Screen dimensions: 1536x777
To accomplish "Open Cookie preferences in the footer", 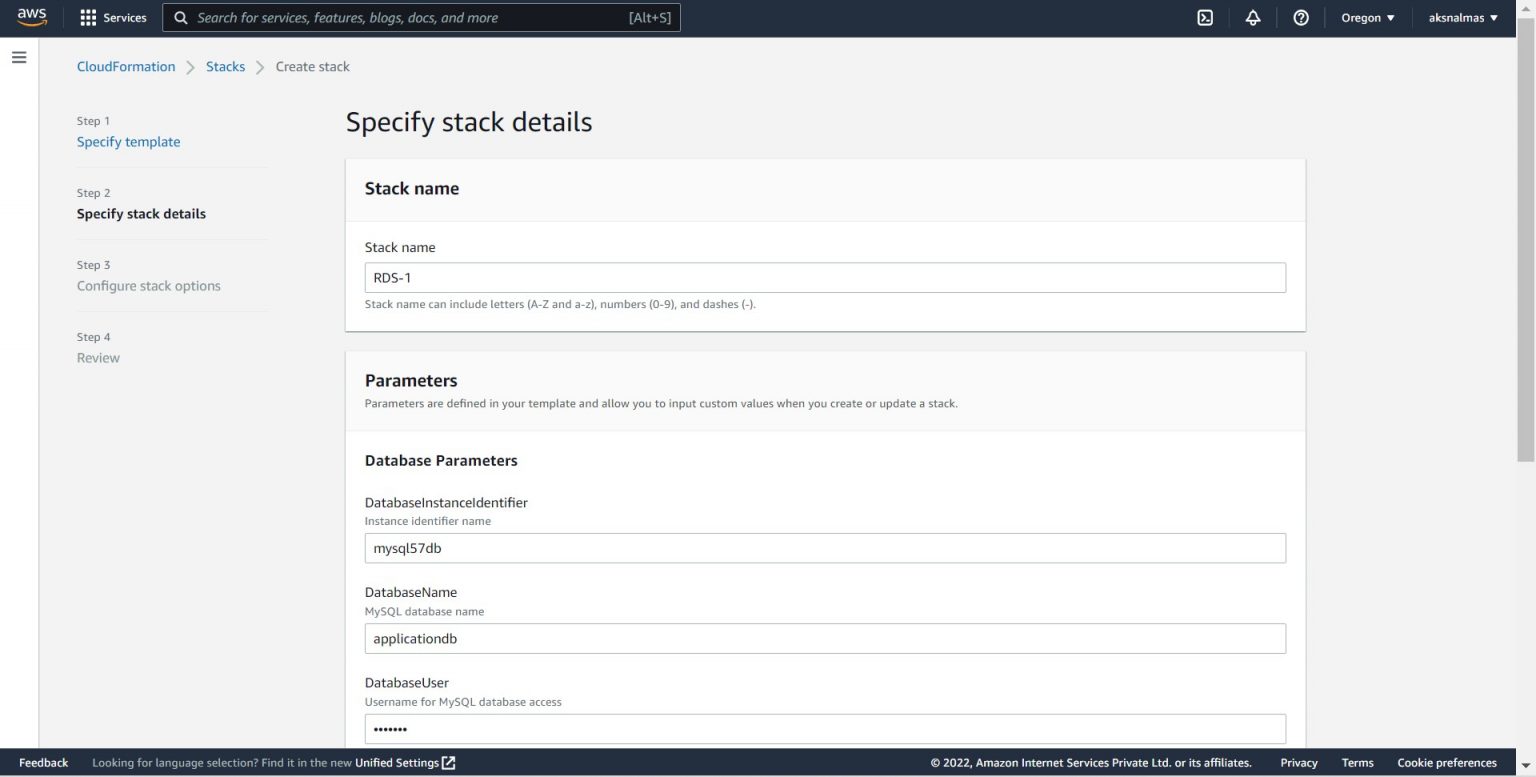I will tap(1446, 762).
